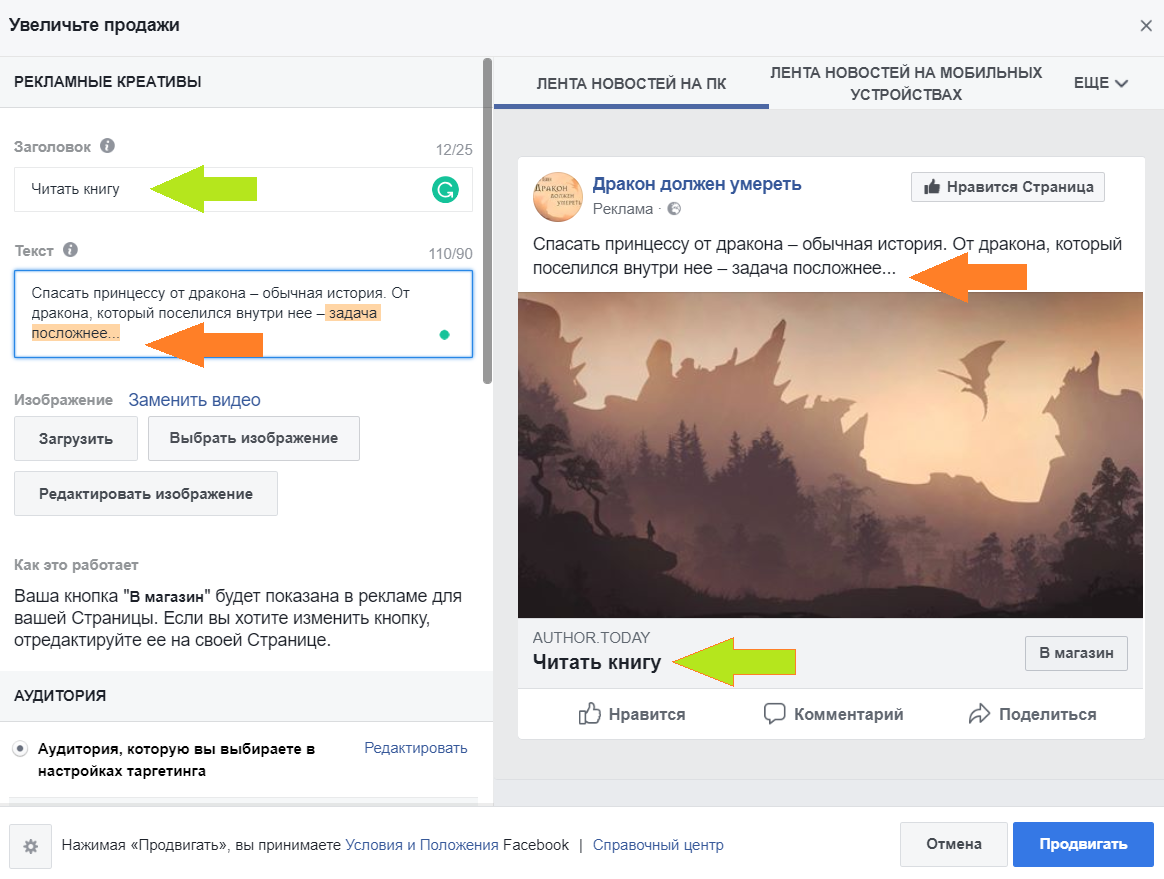Select the targeting audience radio button
This screenshot has height=879, width=1164.
[x=20, y=748]
